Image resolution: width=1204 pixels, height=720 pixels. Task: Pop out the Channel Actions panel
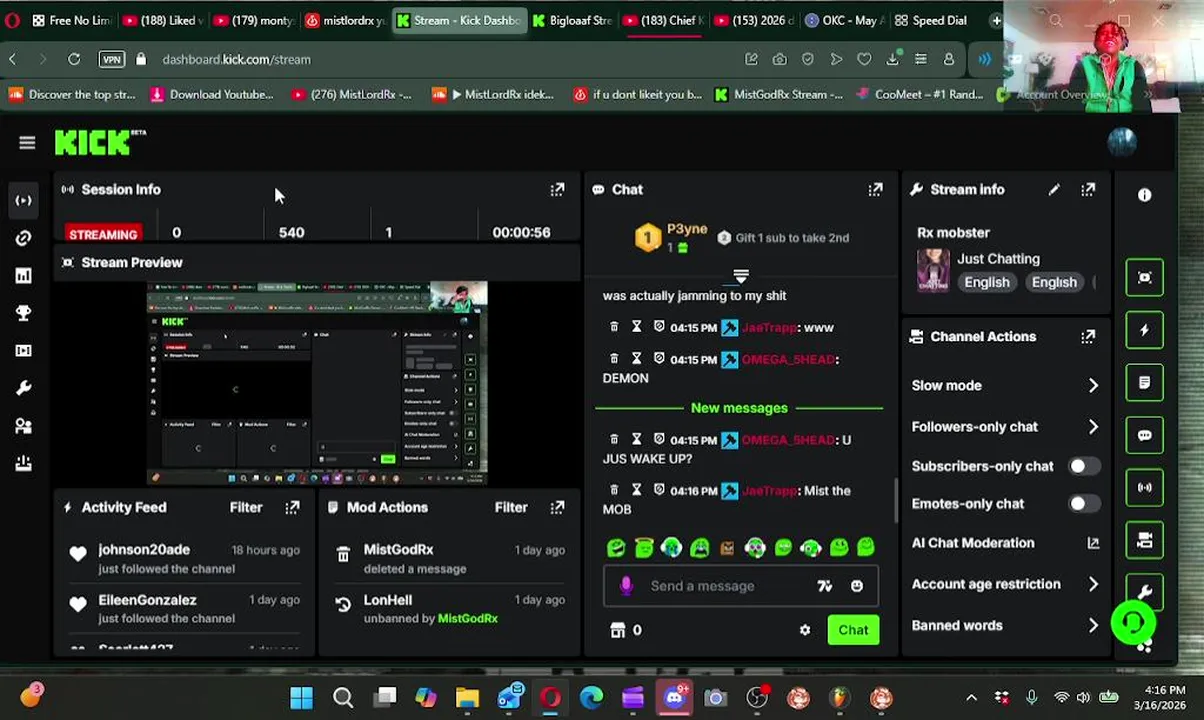1088,337
